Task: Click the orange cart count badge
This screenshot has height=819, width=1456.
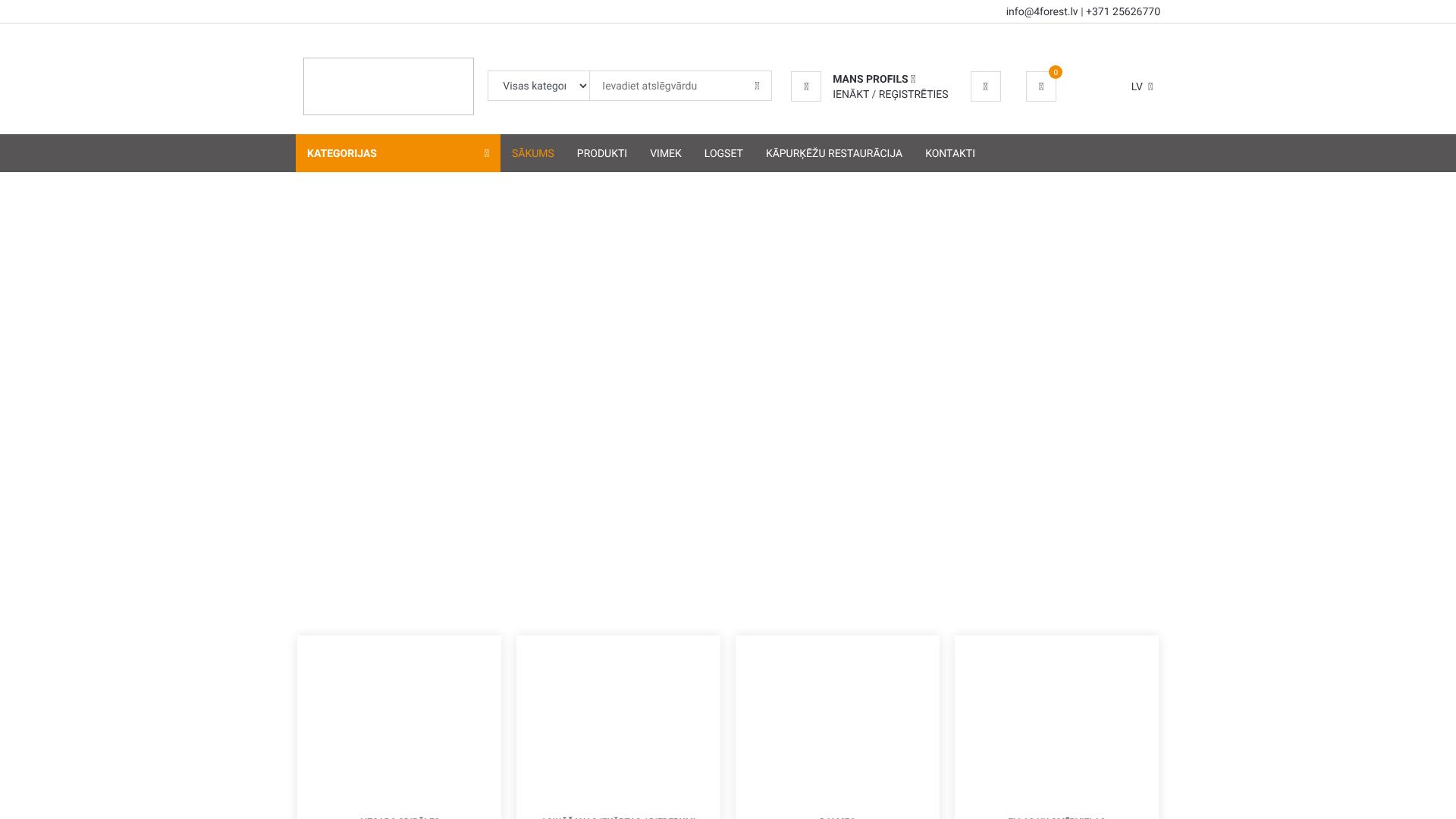Action: click(1055, 72)
